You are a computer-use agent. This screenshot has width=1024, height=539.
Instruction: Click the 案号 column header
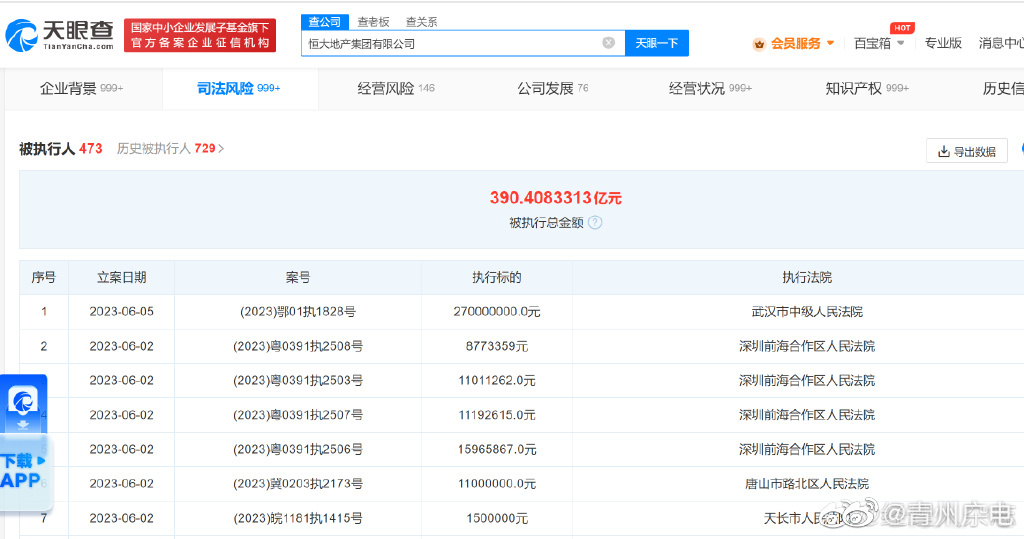tap(298, 278)
